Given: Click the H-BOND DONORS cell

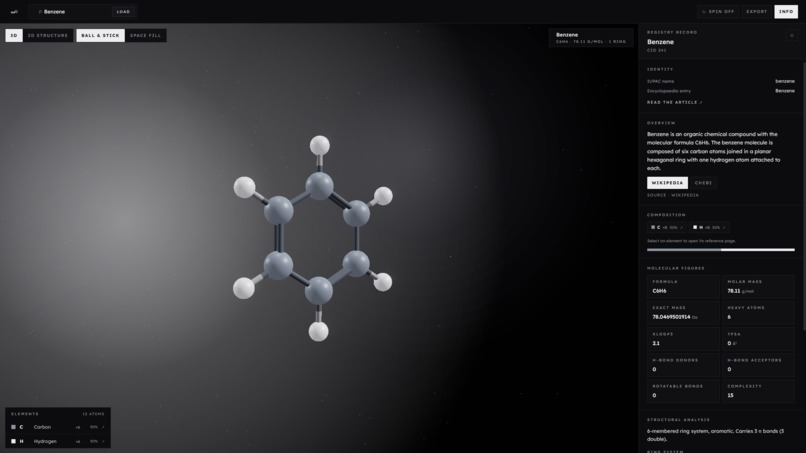Looking at the screenshot, I should (683, 365).
